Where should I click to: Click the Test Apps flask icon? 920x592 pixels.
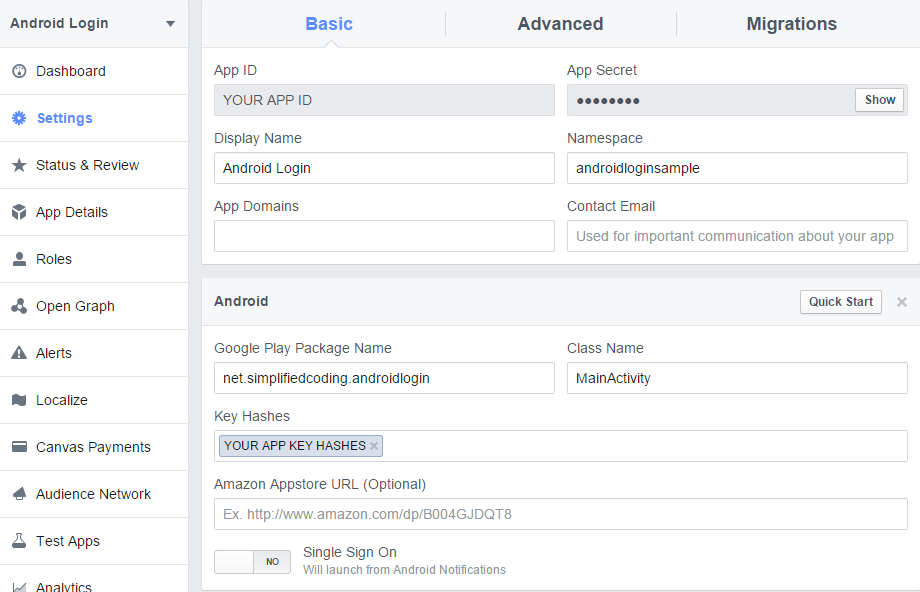(19, 540)
